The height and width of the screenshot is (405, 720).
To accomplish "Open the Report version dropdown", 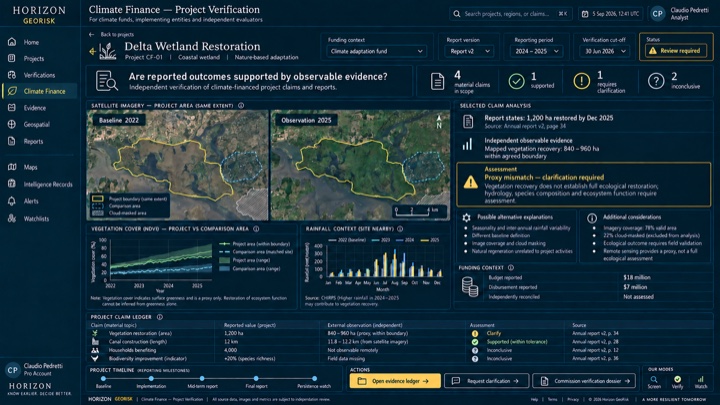I will tap(469, 51).
